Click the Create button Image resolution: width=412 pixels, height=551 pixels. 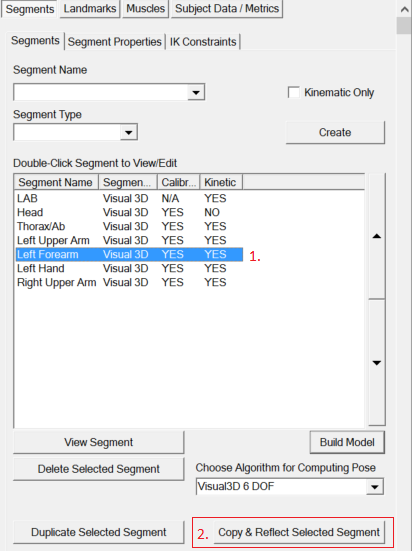pyautogui.click(x=335, y=132)
